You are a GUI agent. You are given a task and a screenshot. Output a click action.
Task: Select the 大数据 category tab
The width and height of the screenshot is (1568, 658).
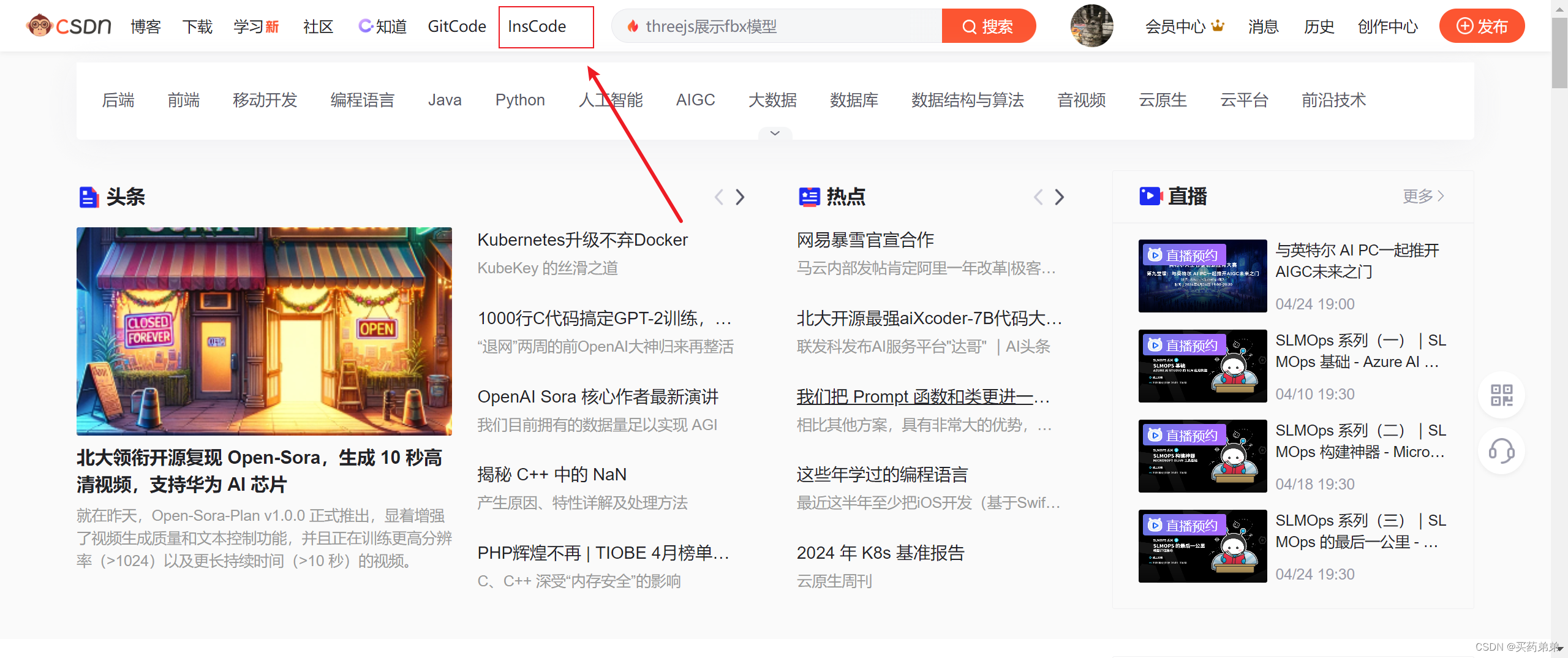772,100
